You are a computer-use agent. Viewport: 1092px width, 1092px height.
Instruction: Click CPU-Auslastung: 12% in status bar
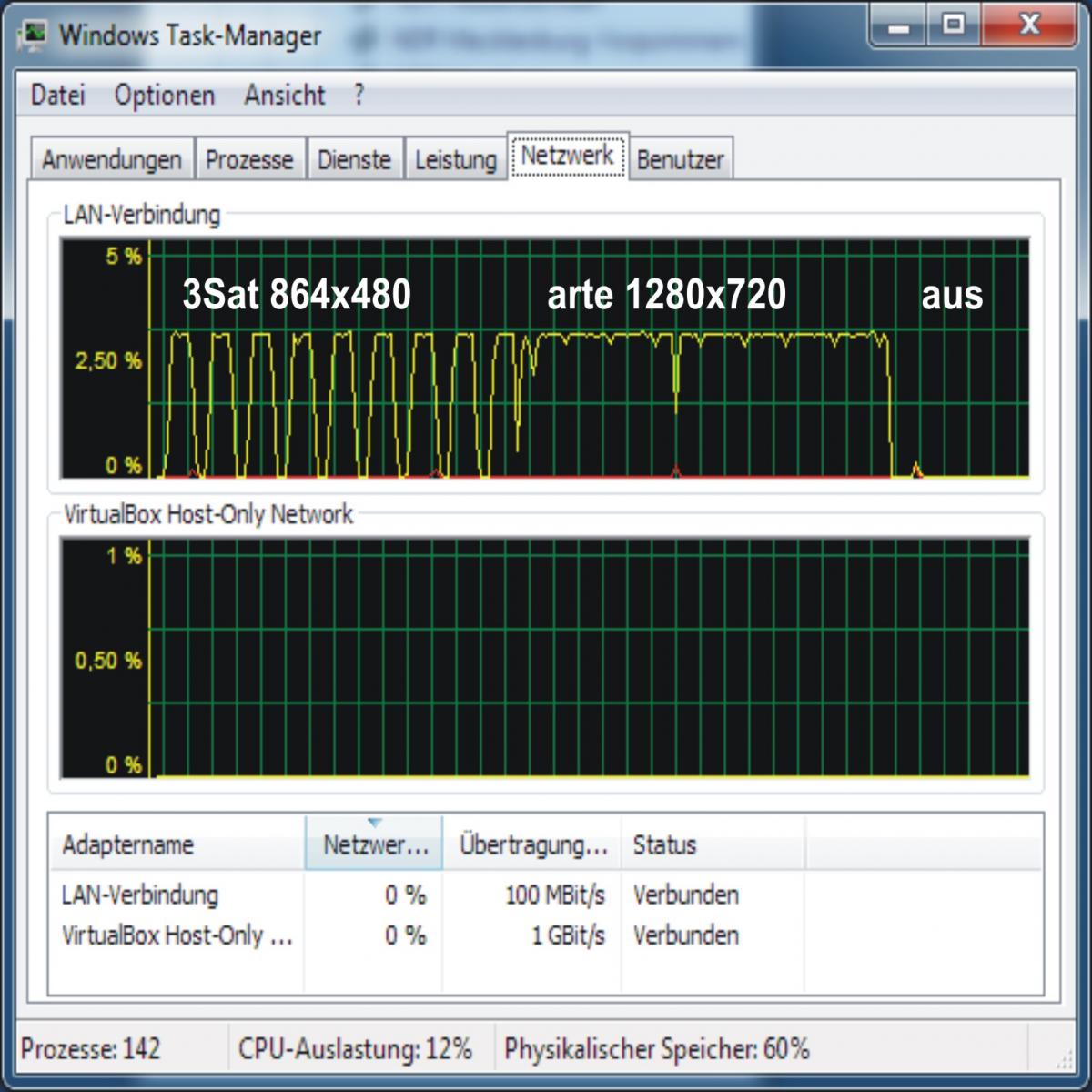(x=355, y=1048)
